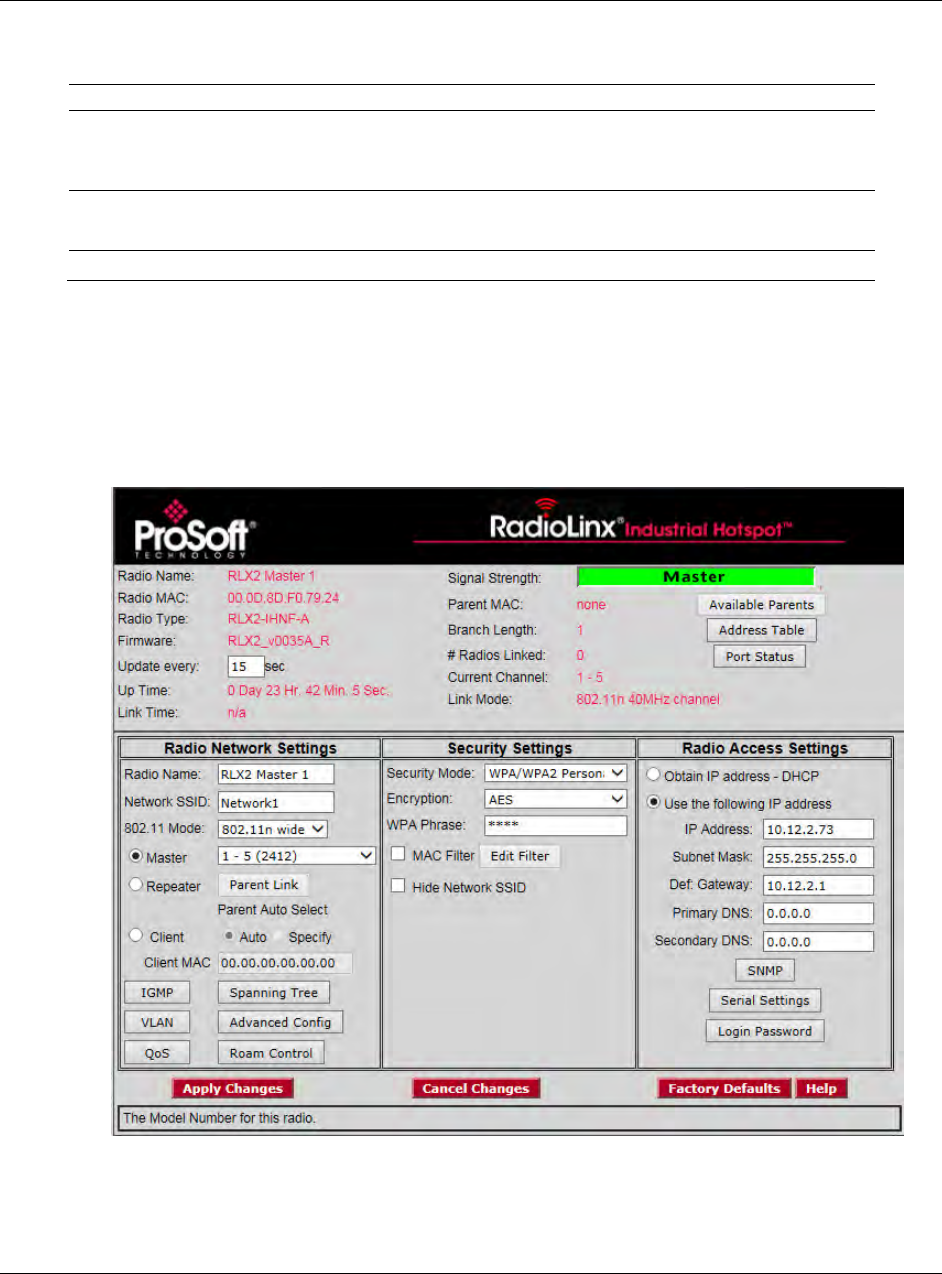Click Cancel Changes
The image size is (942, 1274).
(475, 1089)
